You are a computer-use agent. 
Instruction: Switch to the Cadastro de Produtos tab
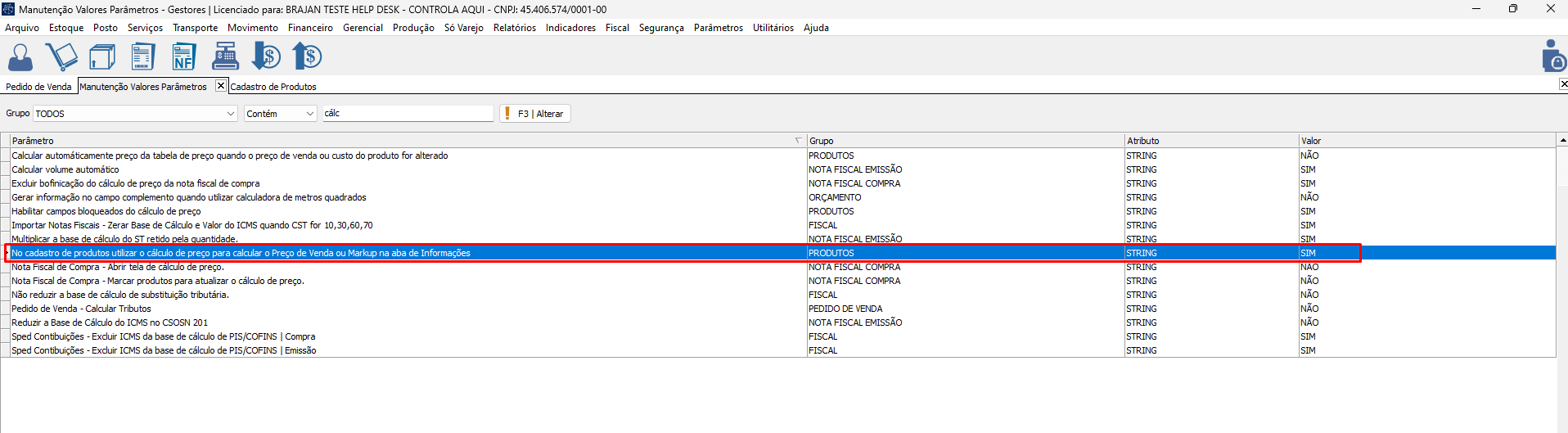[273, 87]
